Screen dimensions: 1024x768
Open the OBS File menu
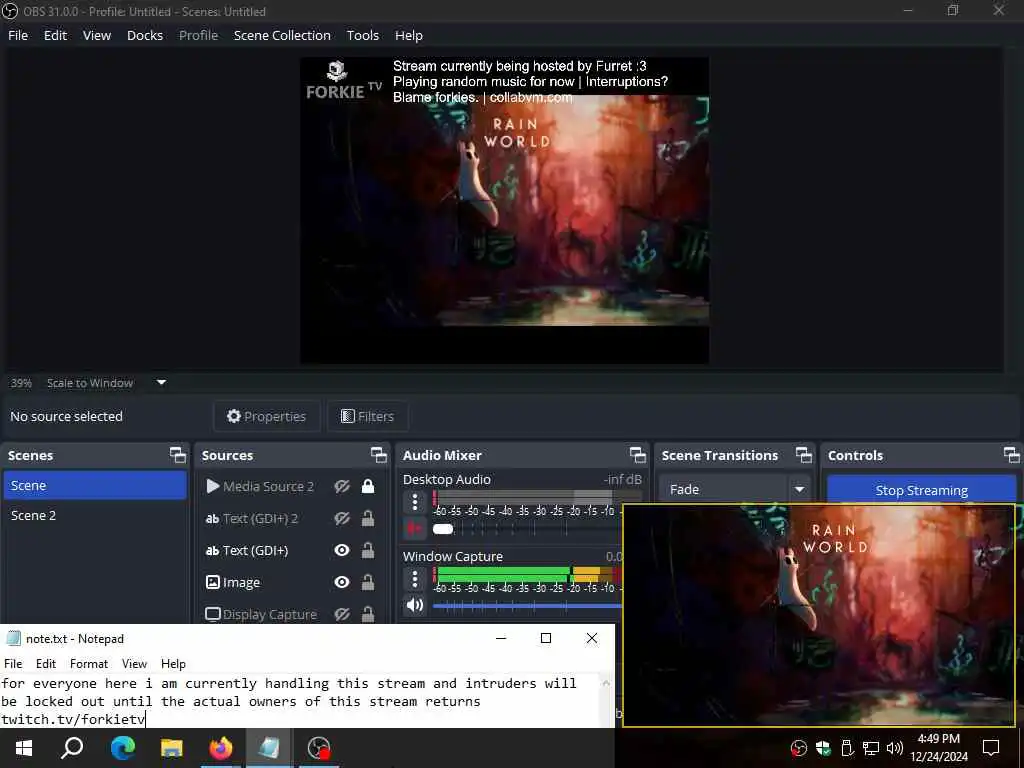coord(18,35)
